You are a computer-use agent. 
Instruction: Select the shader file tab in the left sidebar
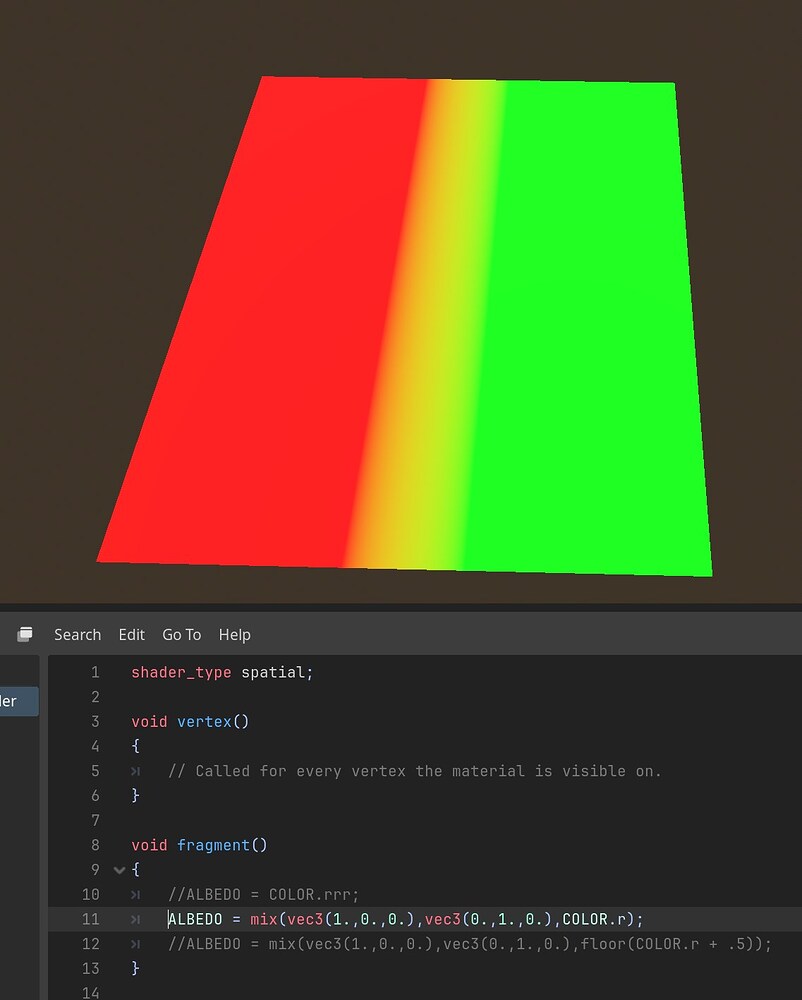click(x=18, y=701)
